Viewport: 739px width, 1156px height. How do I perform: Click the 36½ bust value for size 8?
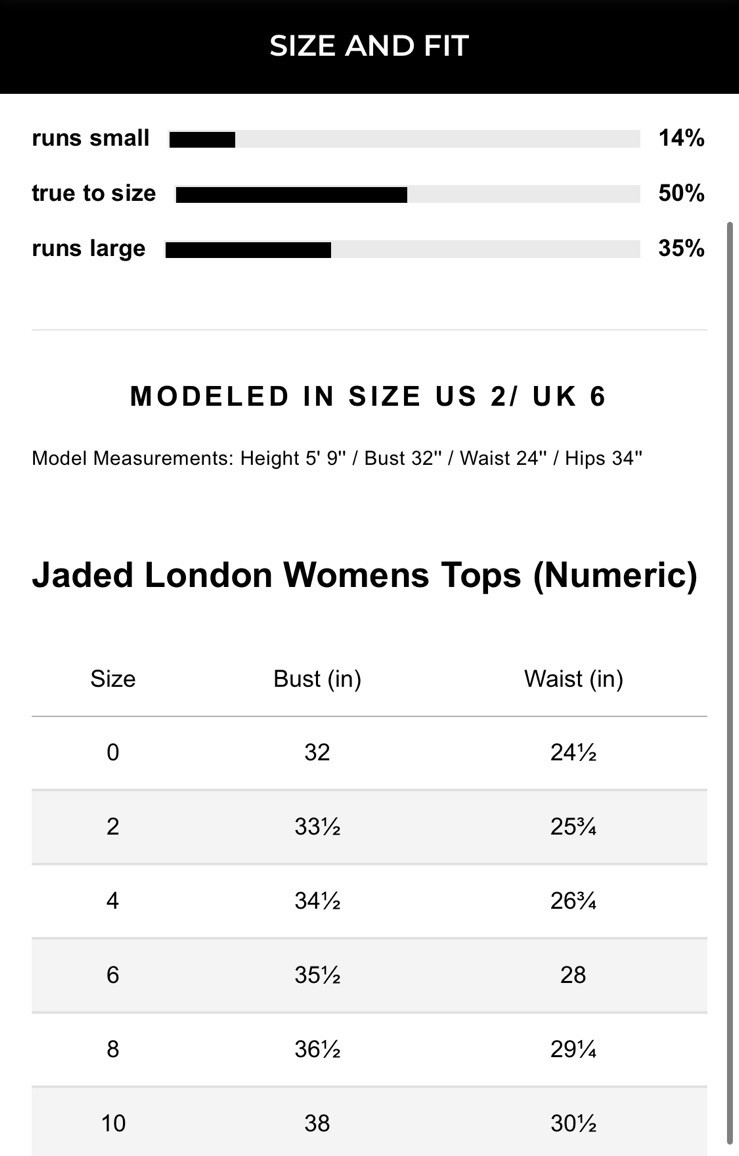pyautogui.click(x=317, y=1049)
